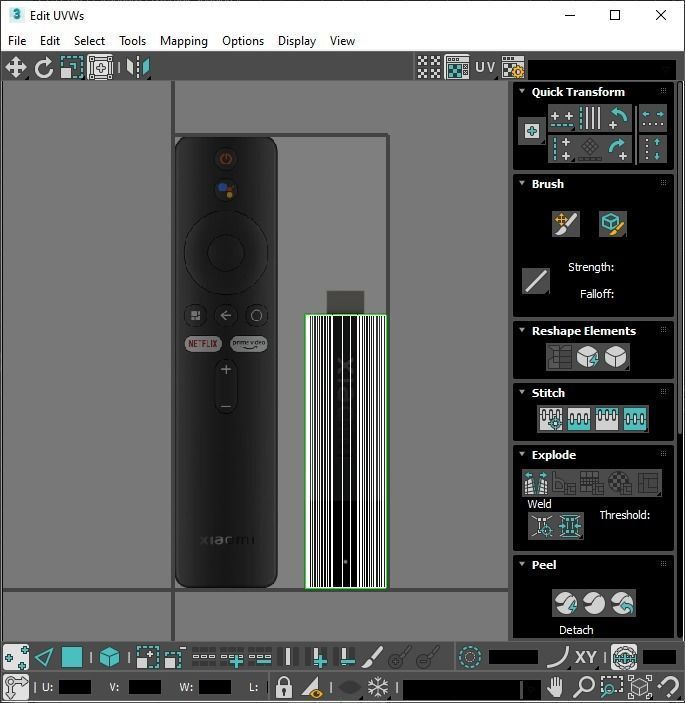
Task: Toggle Soft Selection circle icon
Action: click(x=470, y=658)
